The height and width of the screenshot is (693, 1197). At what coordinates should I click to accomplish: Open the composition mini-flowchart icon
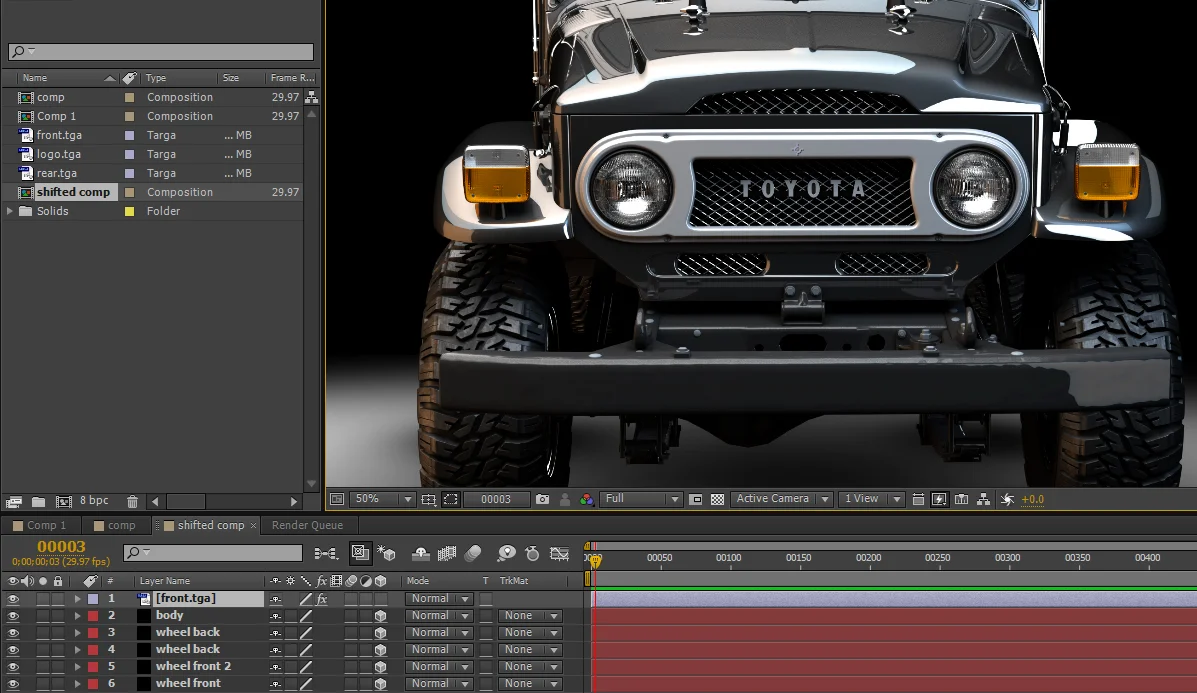tap(326, 553)
